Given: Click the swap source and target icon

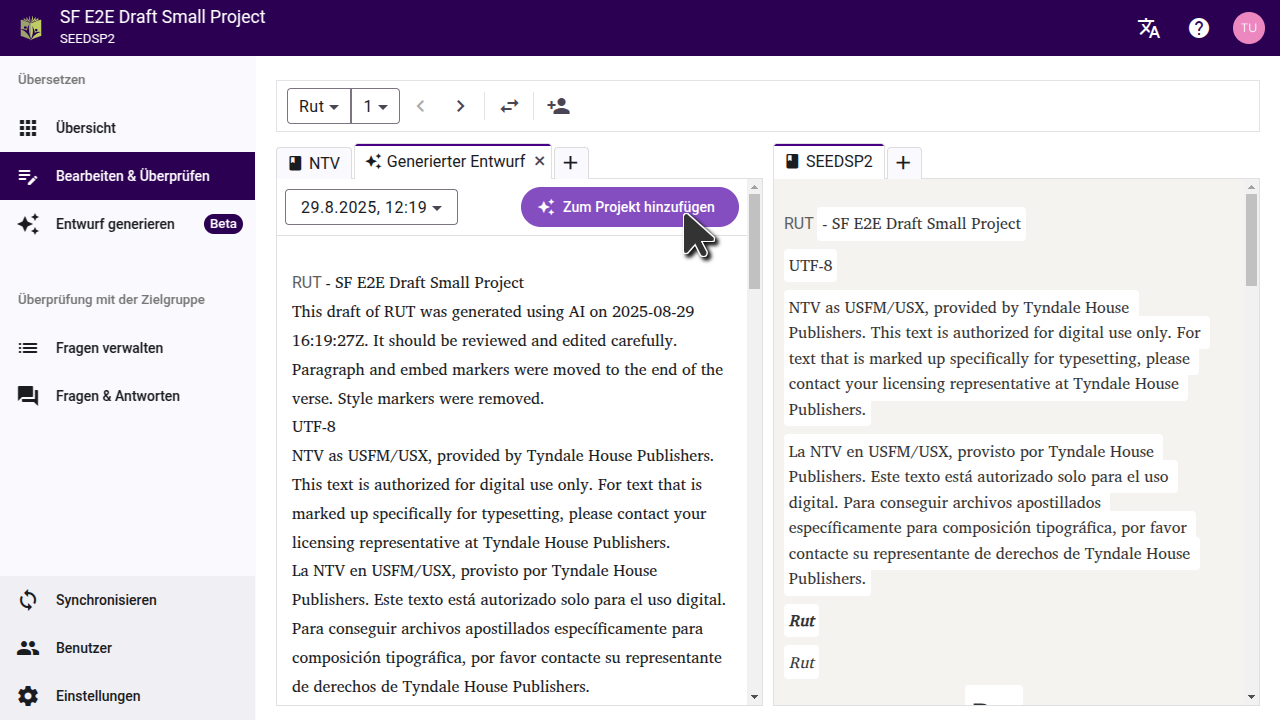Looking at the screenshot, I should [x=510, y=106].
